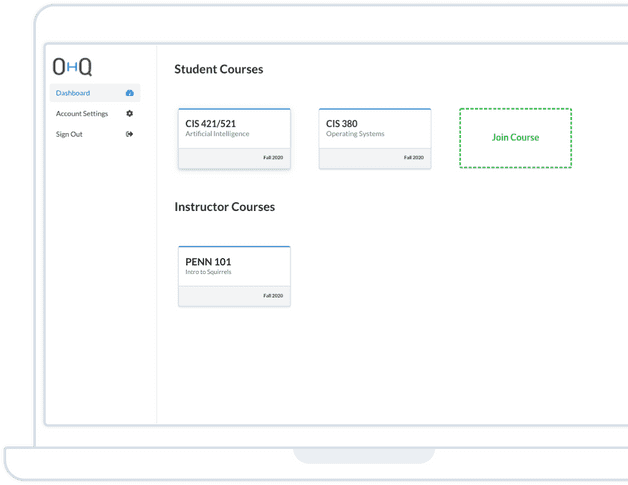The width and height of the screenshot is (628, 485).
Task: Click the Instructor Courses heading
Action: pyautogui.click(x=224, y=207)
